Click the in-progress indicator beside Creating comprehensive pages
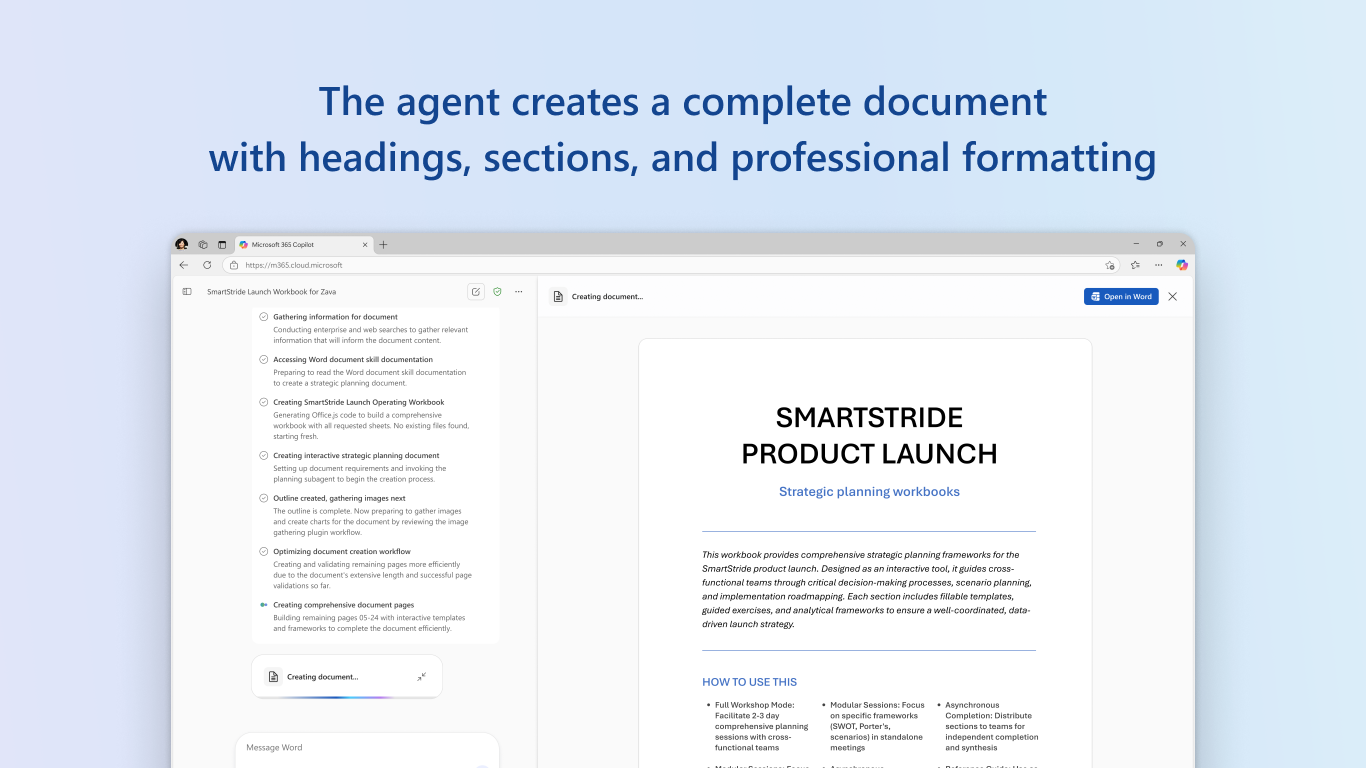1366x768 pixels. [263, 605]
